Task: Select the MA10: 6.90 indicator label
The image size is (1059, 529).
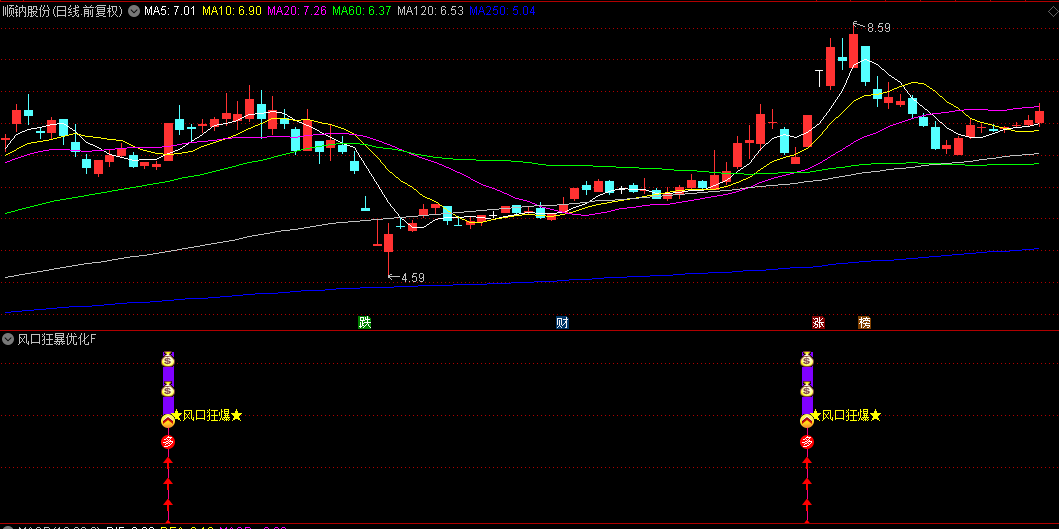Action: (231, 11)
